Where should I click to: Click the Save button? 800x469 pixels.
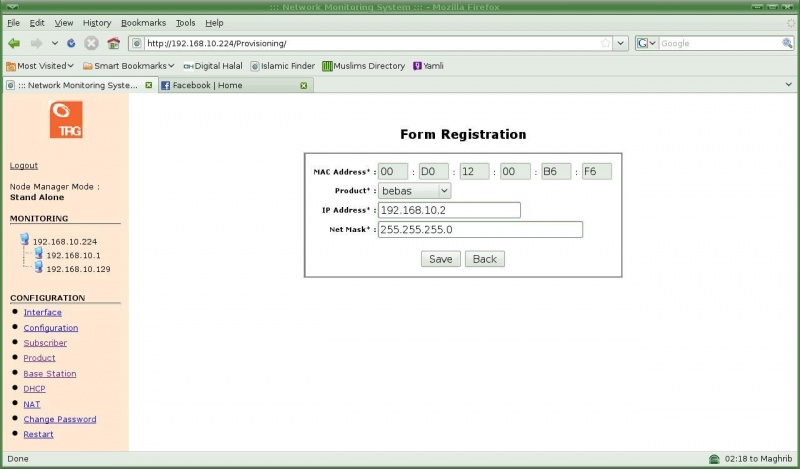coord(440,259)
